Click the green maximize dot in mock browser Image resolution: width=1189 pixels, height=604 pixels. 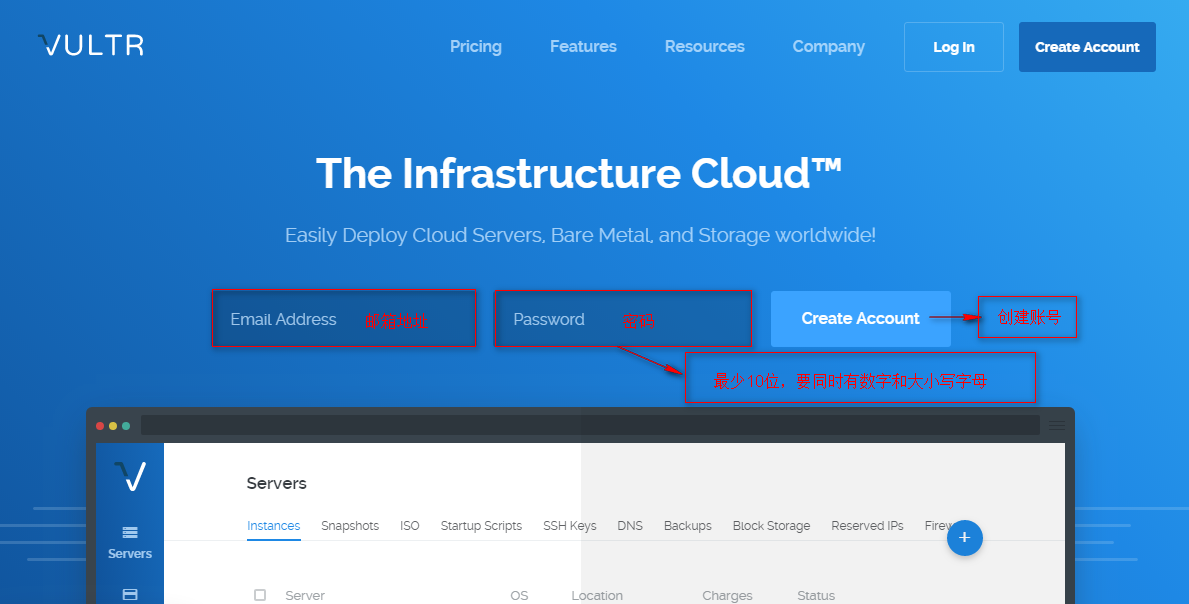(126, 426)
